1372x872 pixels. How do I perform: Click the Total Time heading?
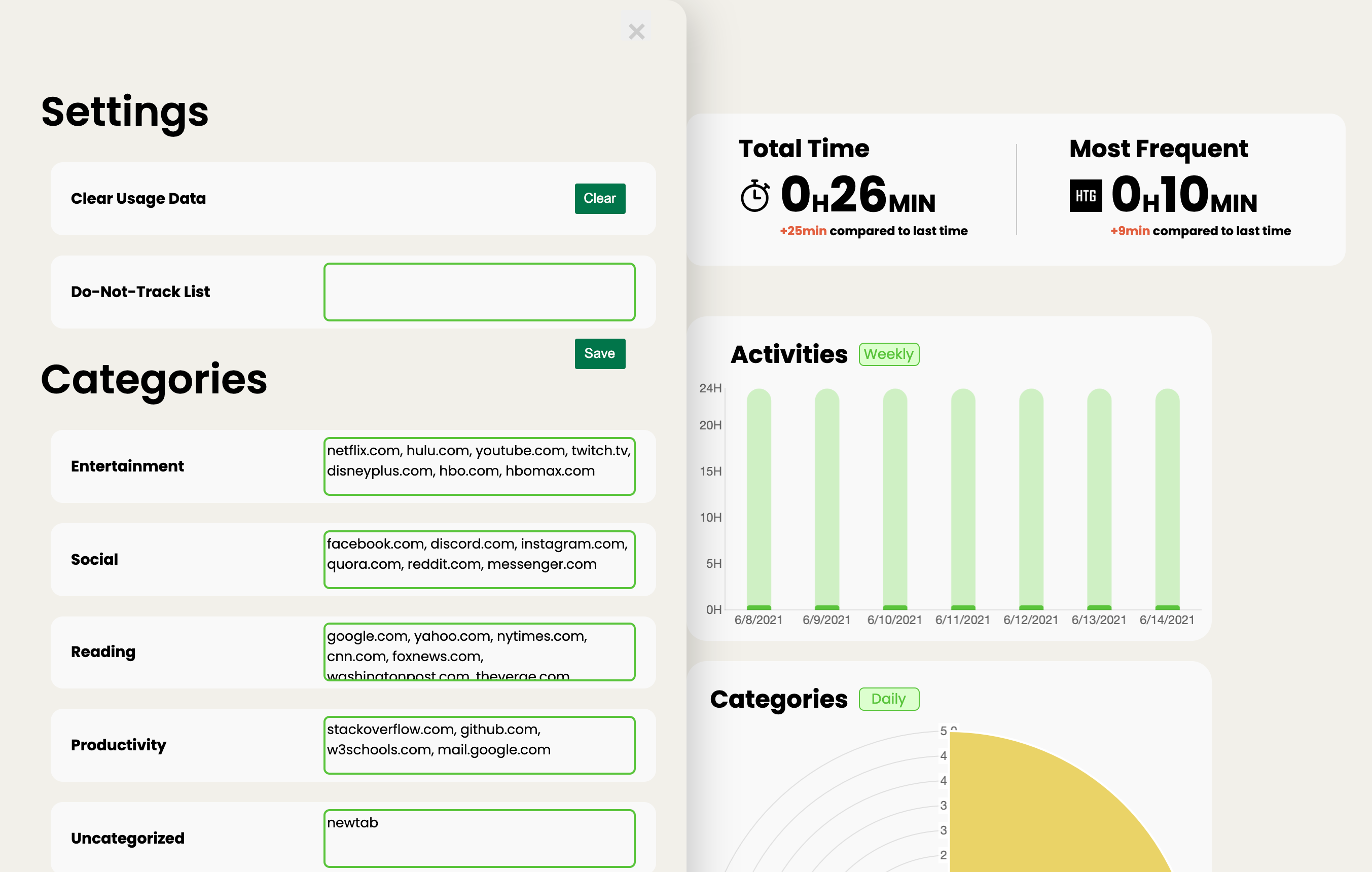804,149
